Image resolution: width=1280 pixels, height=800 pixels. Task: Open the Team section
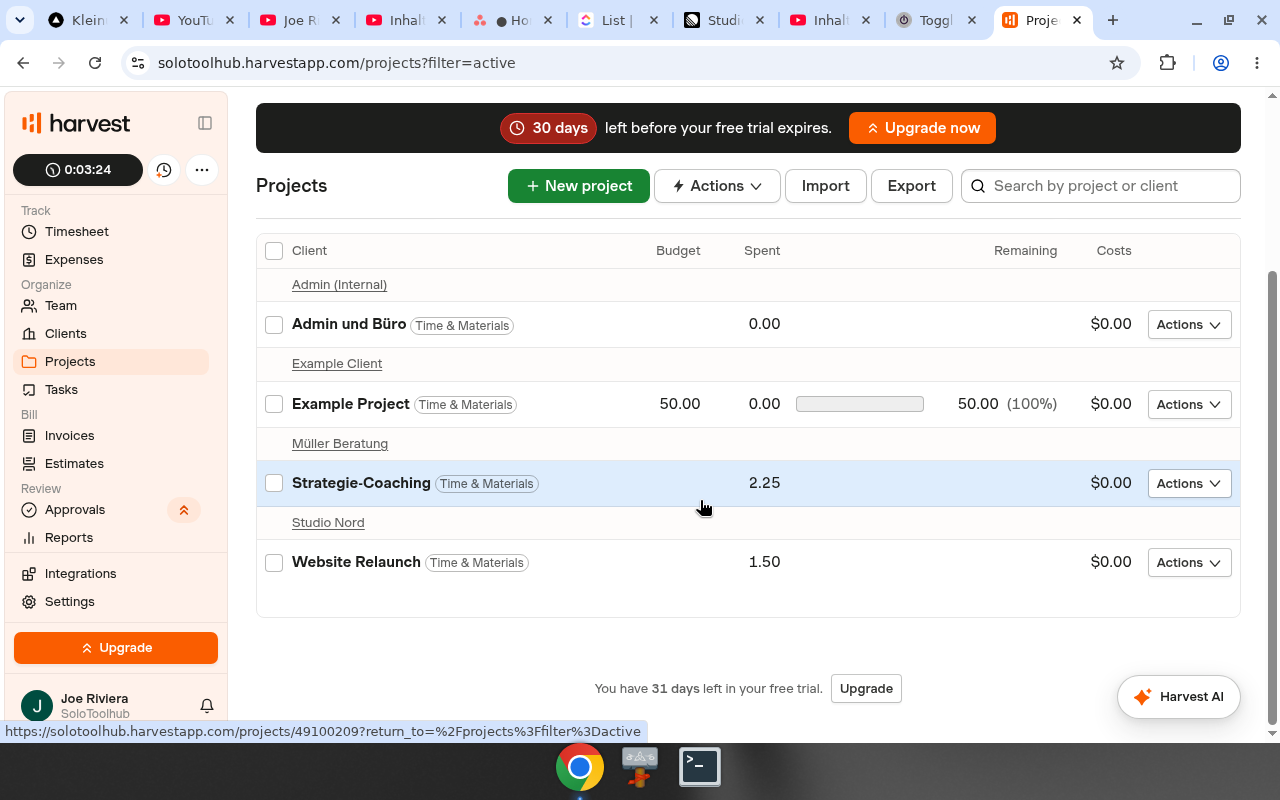[61, 306]
